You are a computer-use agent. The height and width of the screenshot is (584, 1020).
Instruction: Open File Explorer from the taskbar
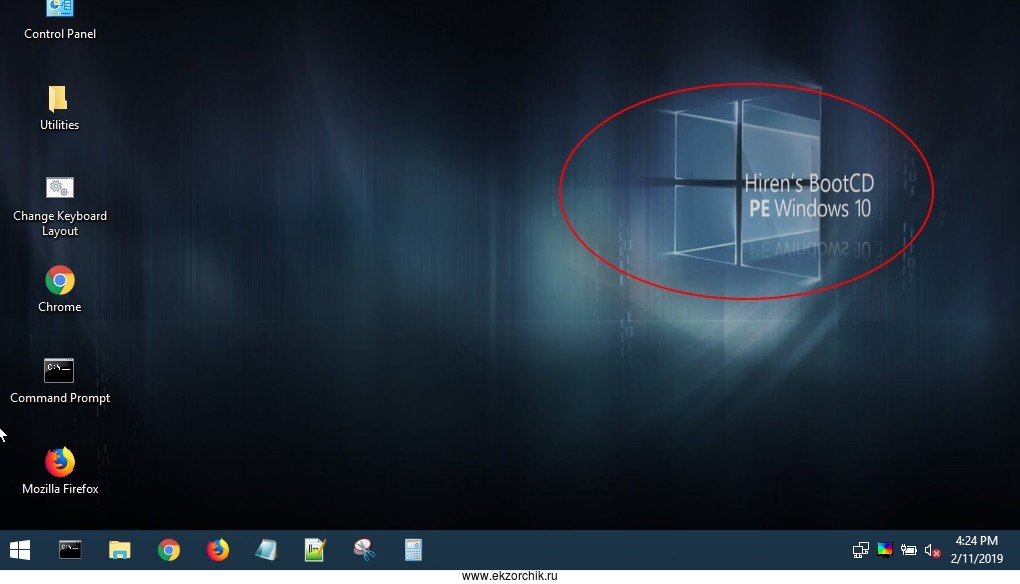(x=119, y=550)
